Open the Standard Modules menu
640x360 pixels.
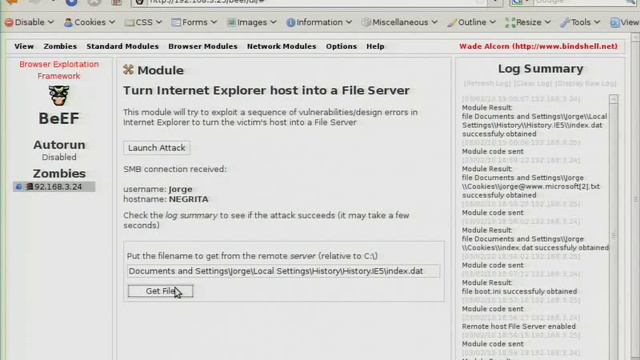tap(122, 47)
